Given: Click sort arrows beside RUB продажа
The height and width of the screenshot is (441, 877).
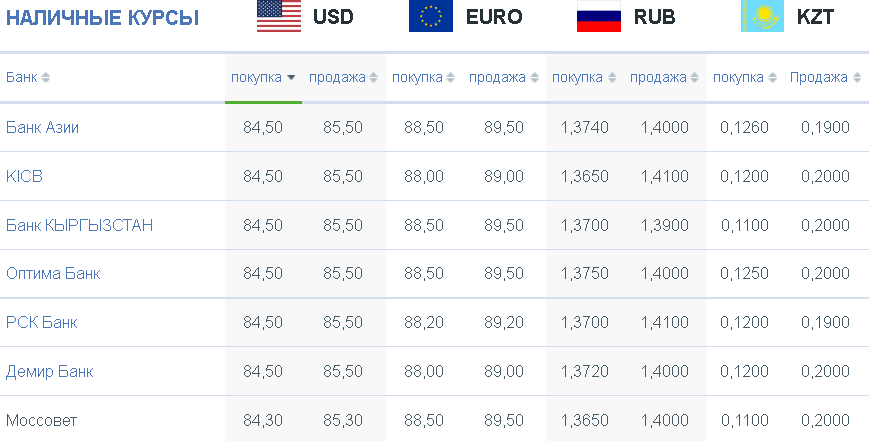Looking at the screenshot, I should [x=694, y=78].
